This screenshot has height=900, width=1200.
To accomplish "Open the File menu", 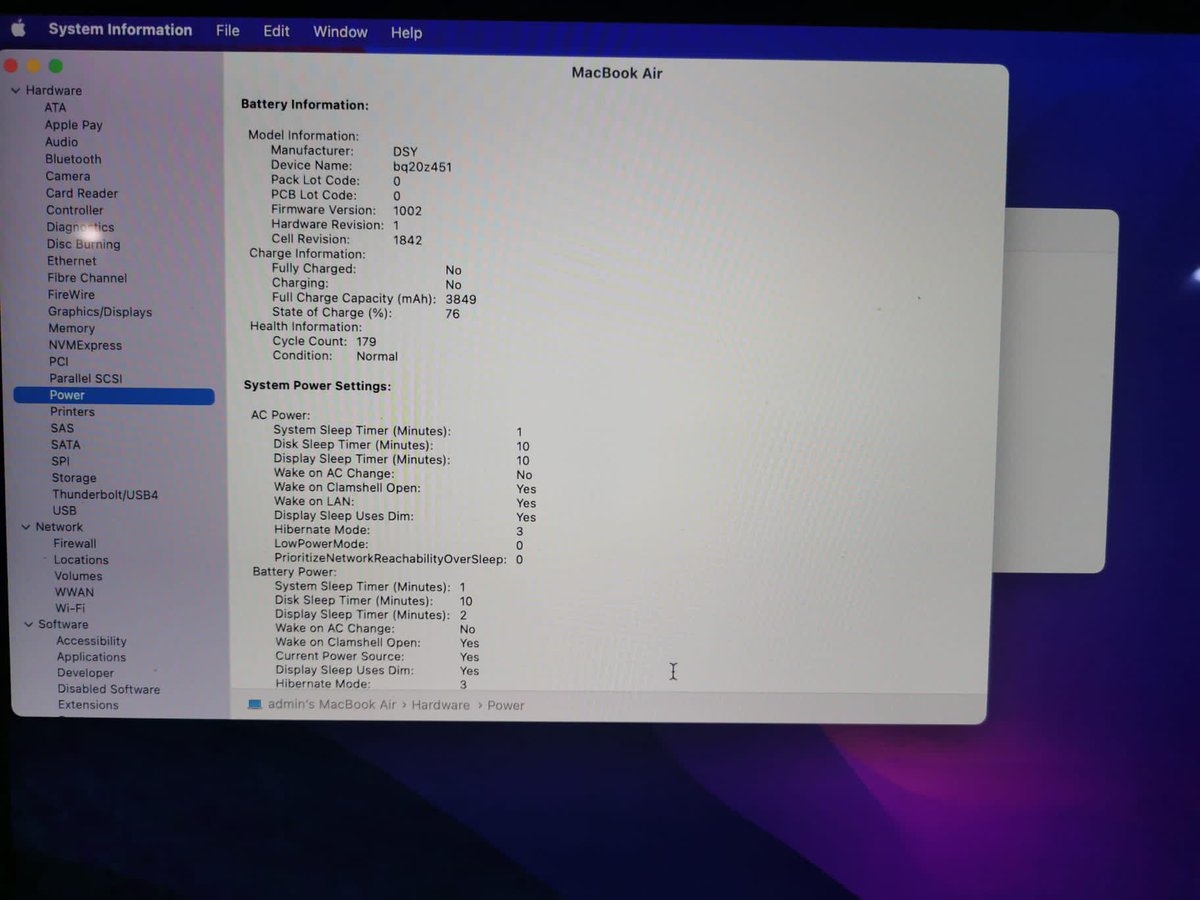I will tap(228, 31).
